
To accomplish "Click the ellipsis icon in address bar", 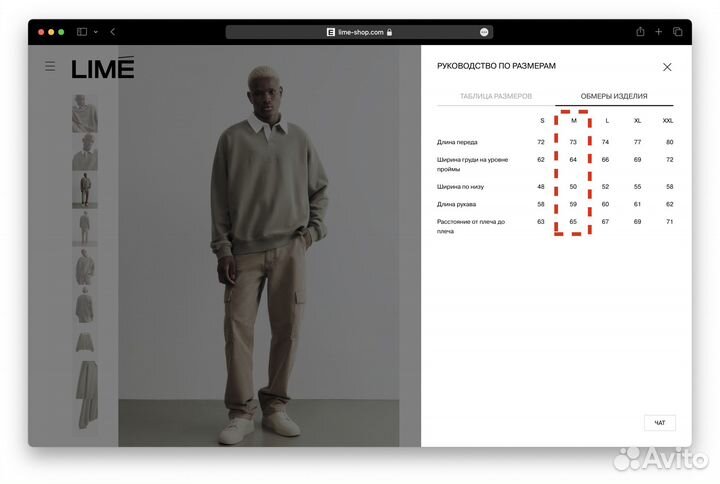I will 484,32.
